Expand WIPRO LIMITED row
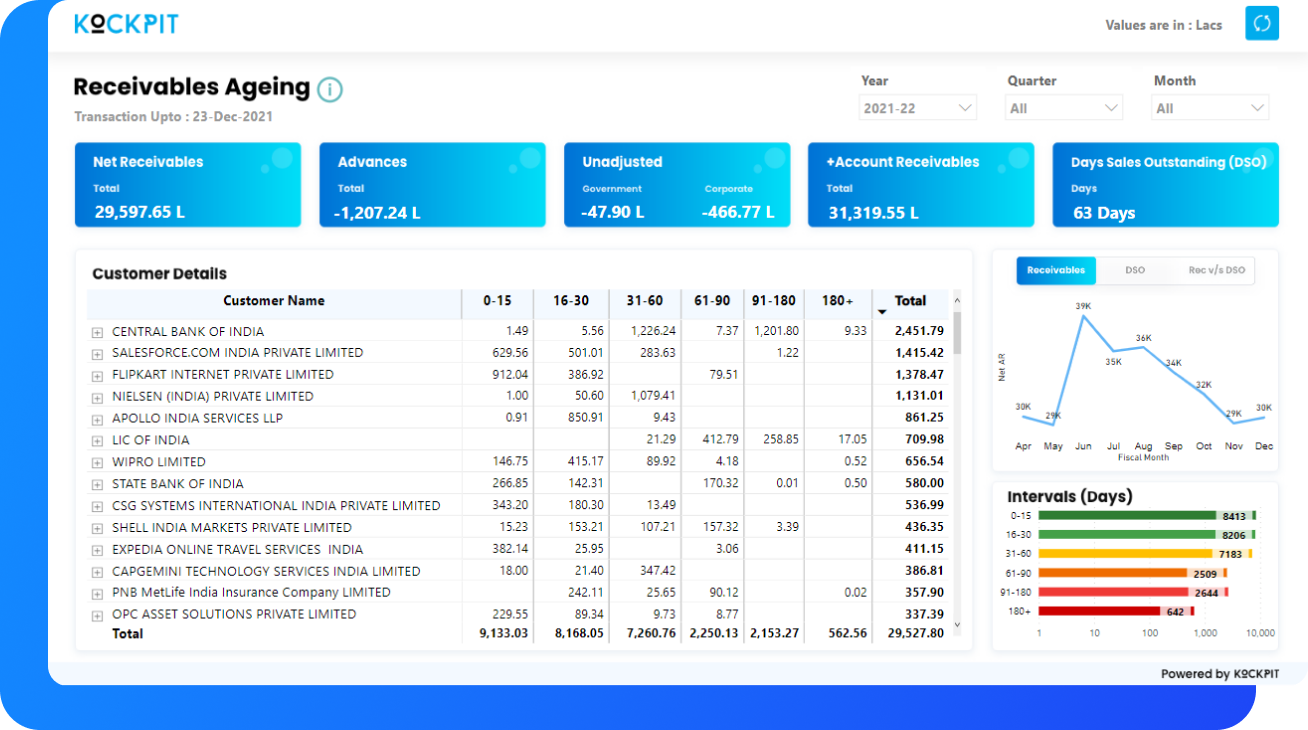Viewport: 1308px width, 730px height. (x=97, y=463)
